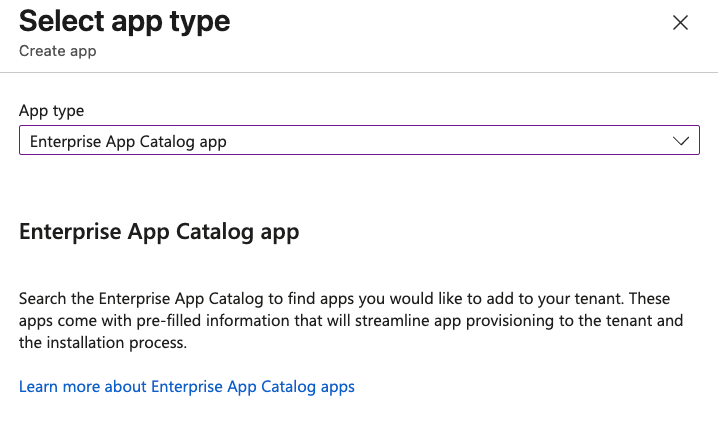Click the Enterprise App Catalog description paragraph

click(x=345, y=321)
